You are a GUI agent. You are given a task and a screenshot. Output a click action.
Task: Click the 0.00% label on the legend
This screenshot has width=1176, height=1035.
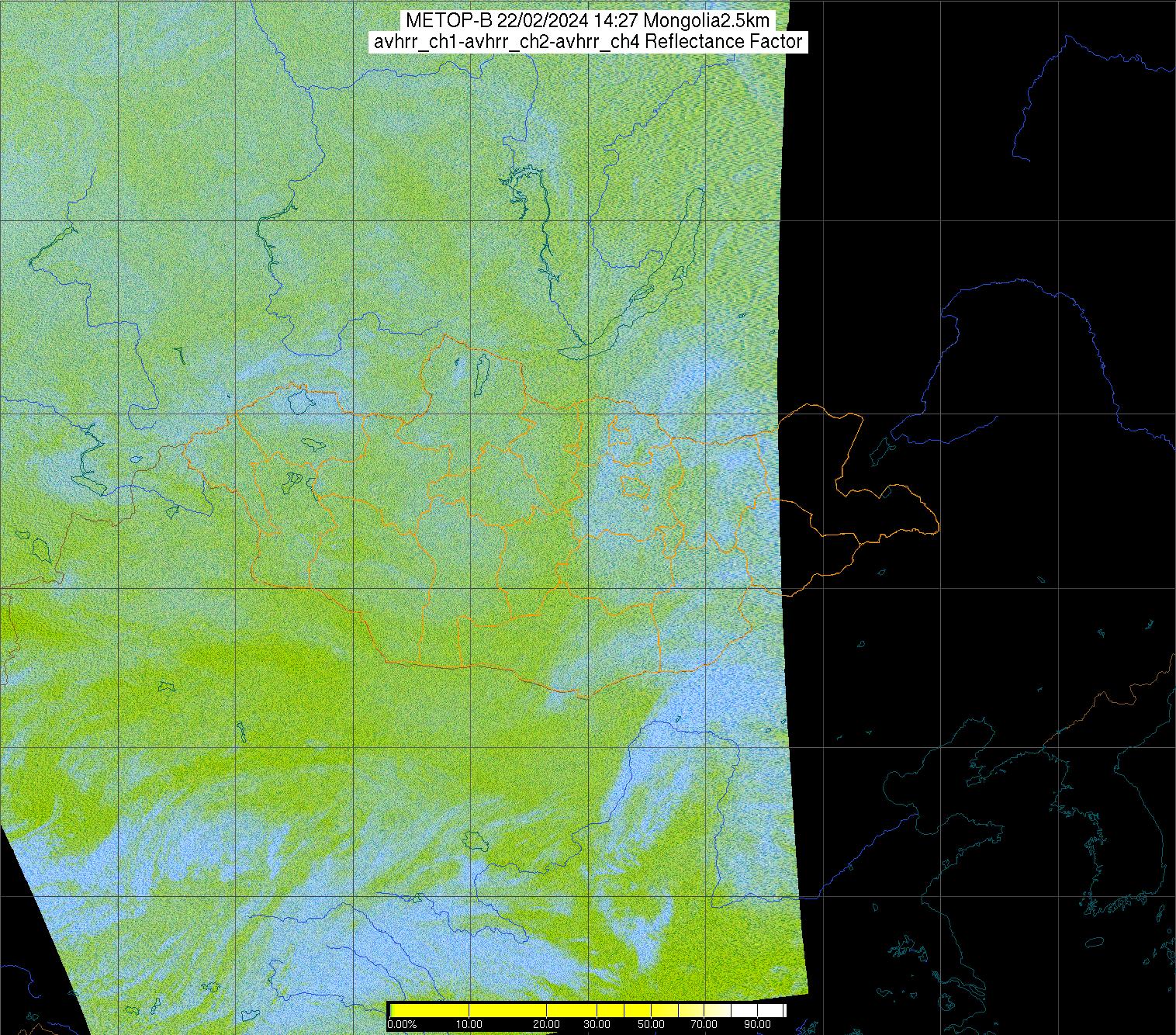coord(401,1025)
